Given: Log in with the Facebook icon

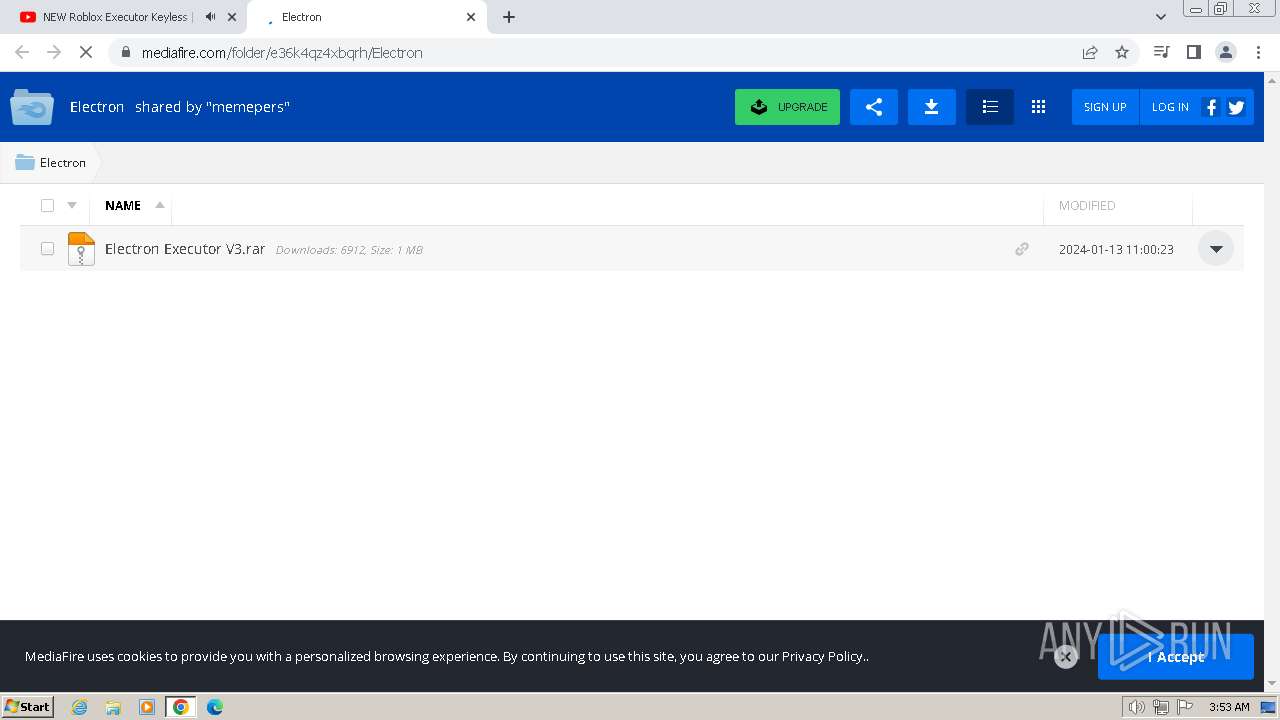Looking at the screenshot, I should [x=1211, y=107].
